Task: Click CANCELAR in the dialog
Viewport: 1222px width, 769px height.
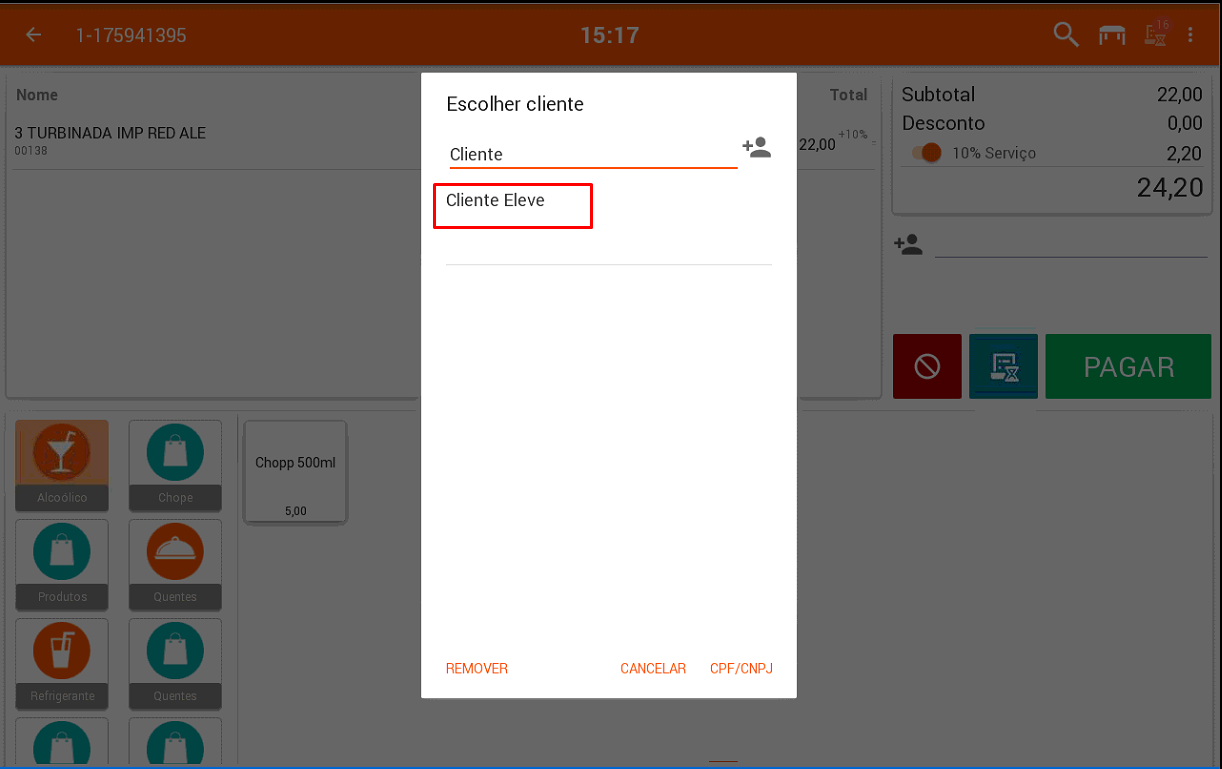Action: pyautogui.click(x=653, y=669)
